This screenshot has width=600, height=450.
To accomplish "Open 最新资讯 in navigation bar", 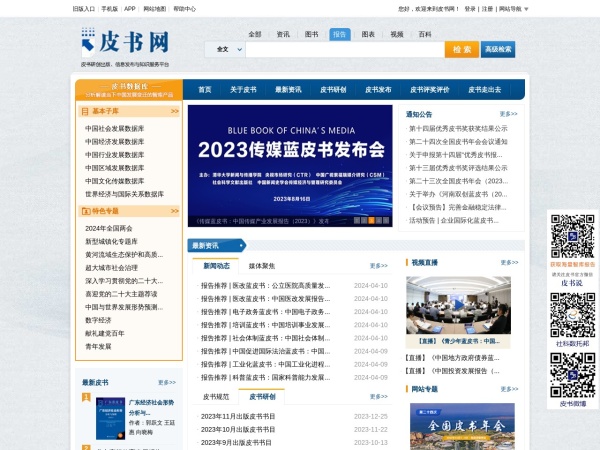I will 288,90.
